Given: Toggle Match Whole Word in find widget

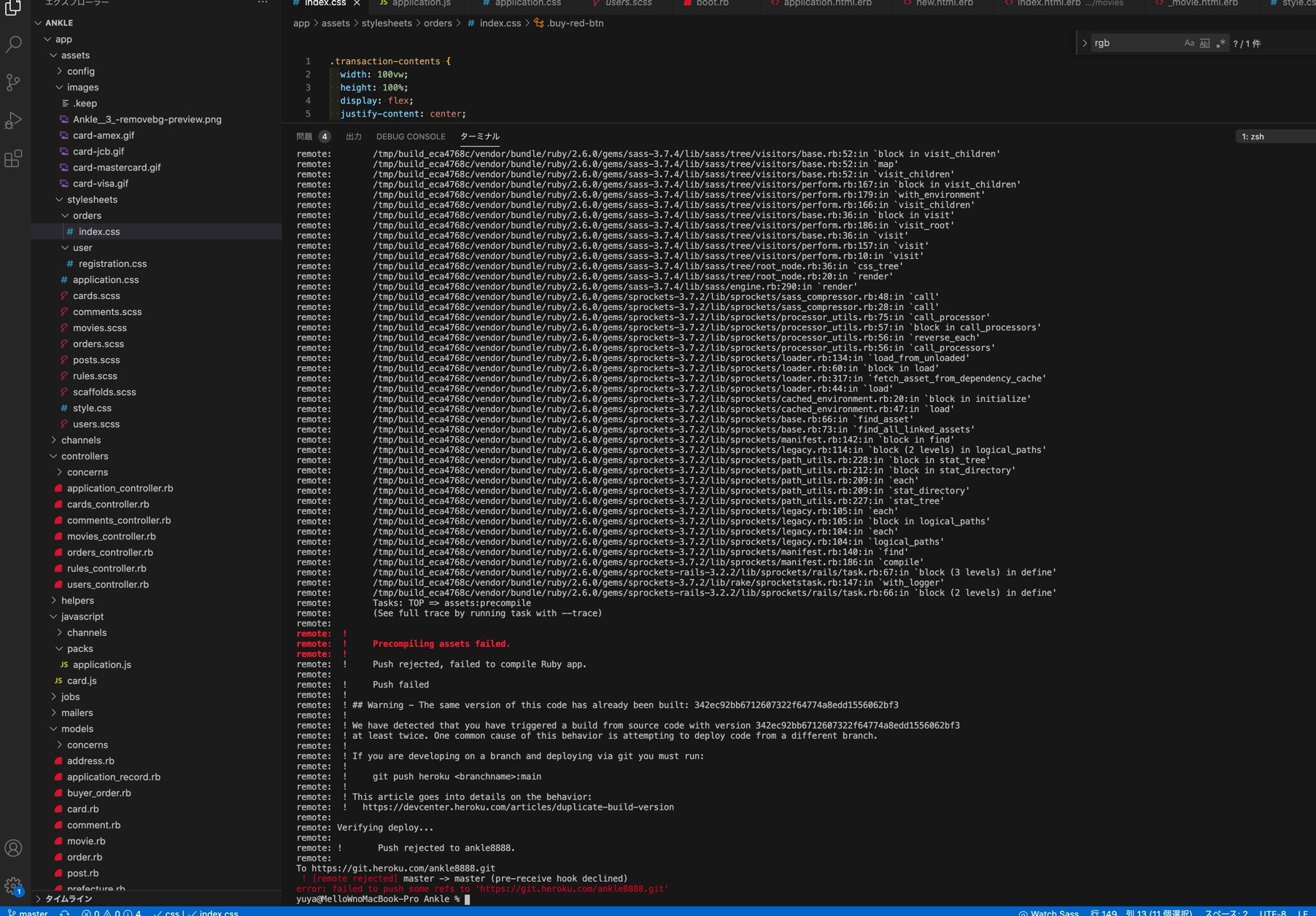Looking at the screenshot, I should tap(1204, 43).
